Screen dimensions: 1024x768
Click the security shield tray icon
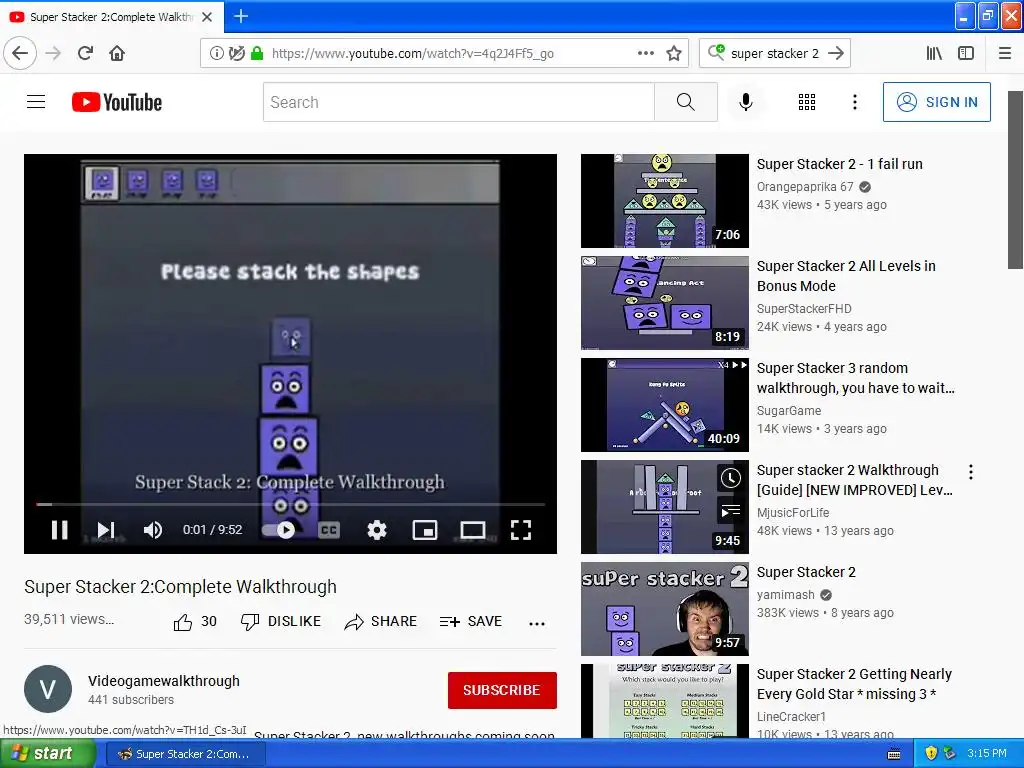pos(931,753)
